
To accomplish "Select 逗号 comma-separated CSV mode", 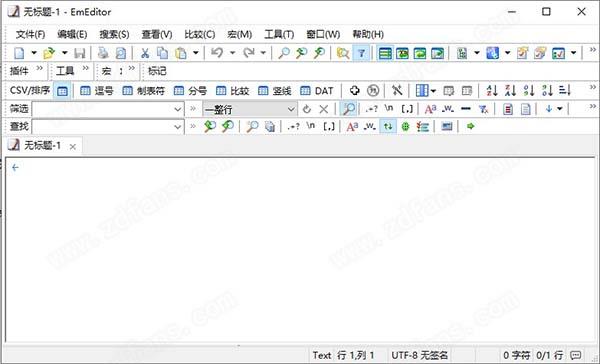I will coord(97,91).
